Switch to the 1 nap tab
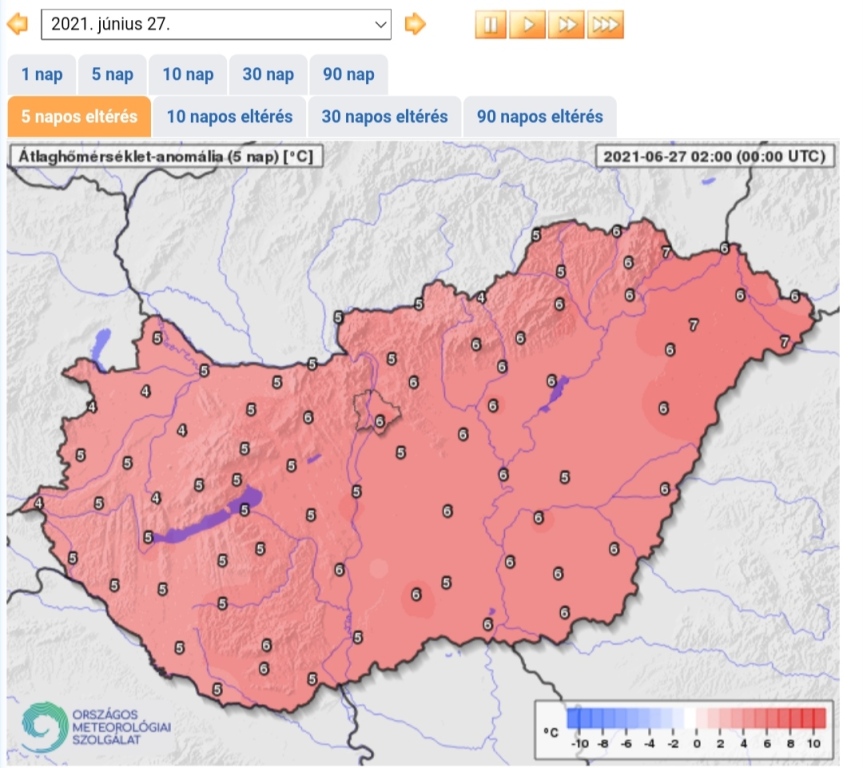 (x=42, y=75)
